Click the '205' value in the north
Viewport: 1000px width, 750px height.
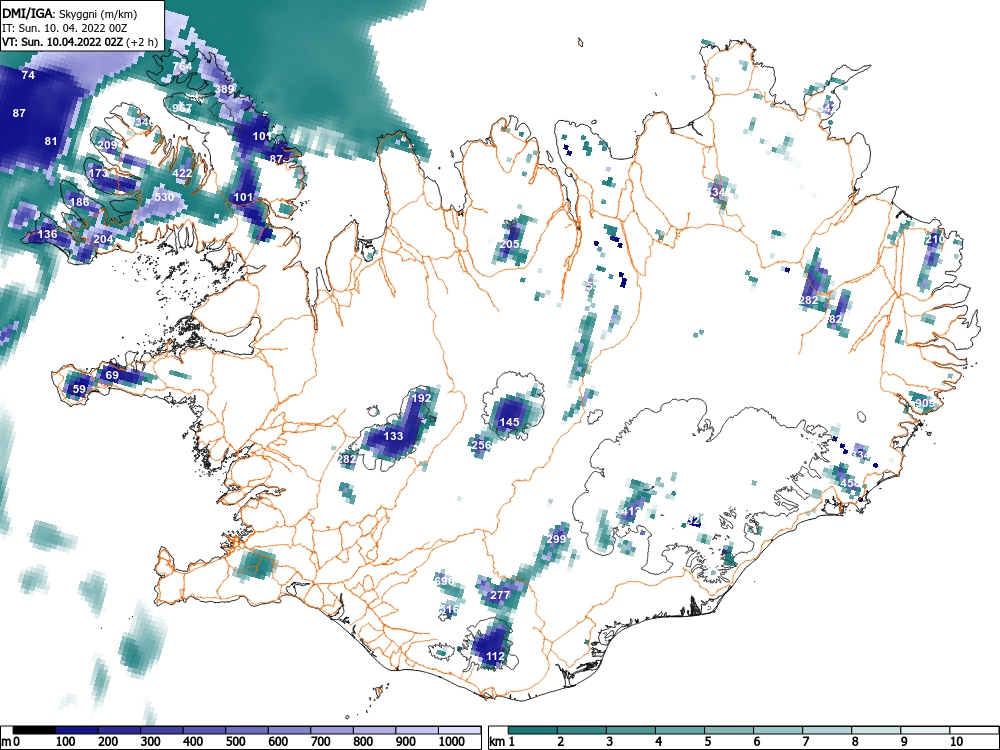tap(509, 244)
